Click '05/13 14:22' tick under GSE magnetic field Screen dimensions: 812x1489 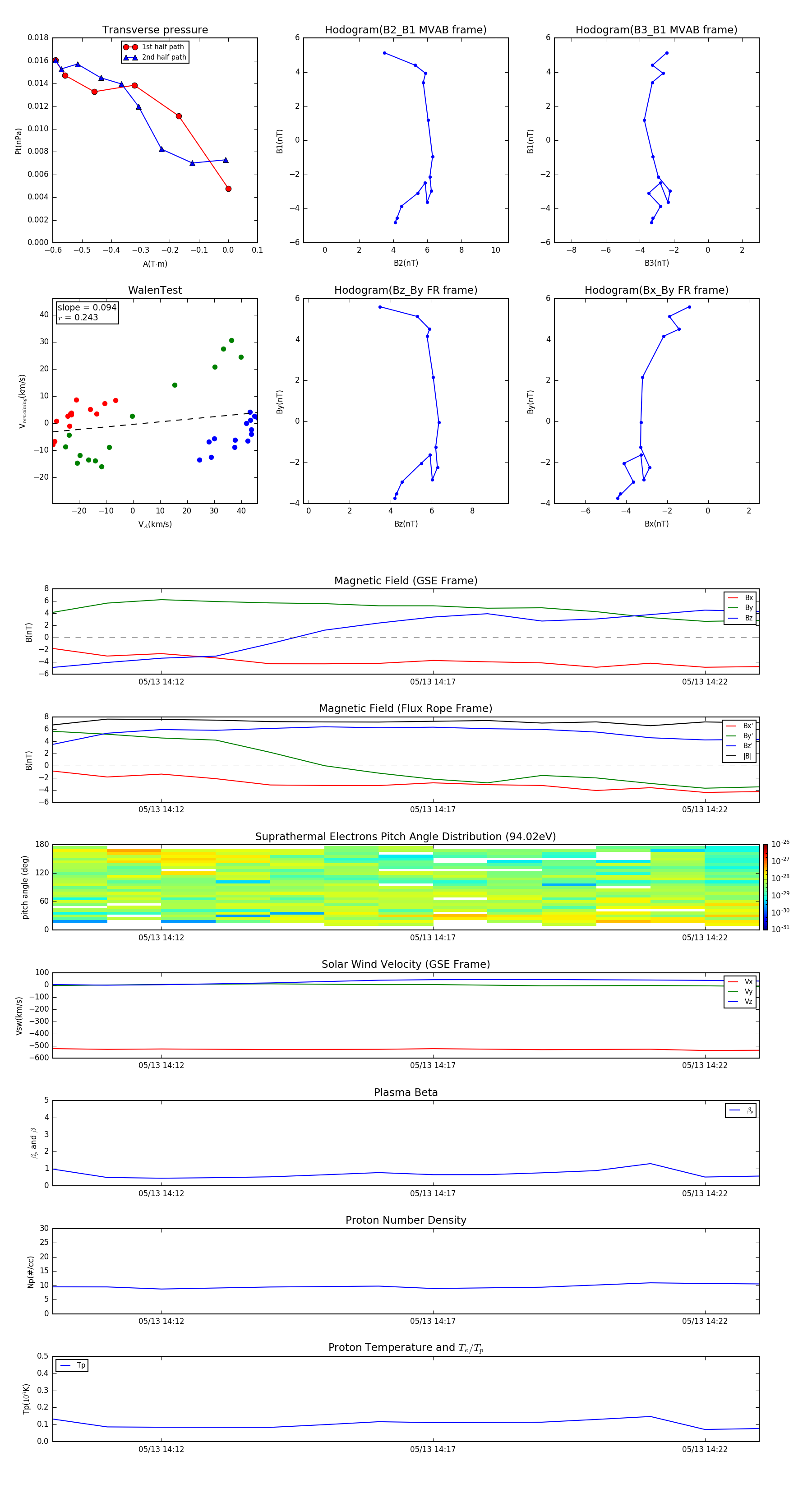click(x=705, y=682)
